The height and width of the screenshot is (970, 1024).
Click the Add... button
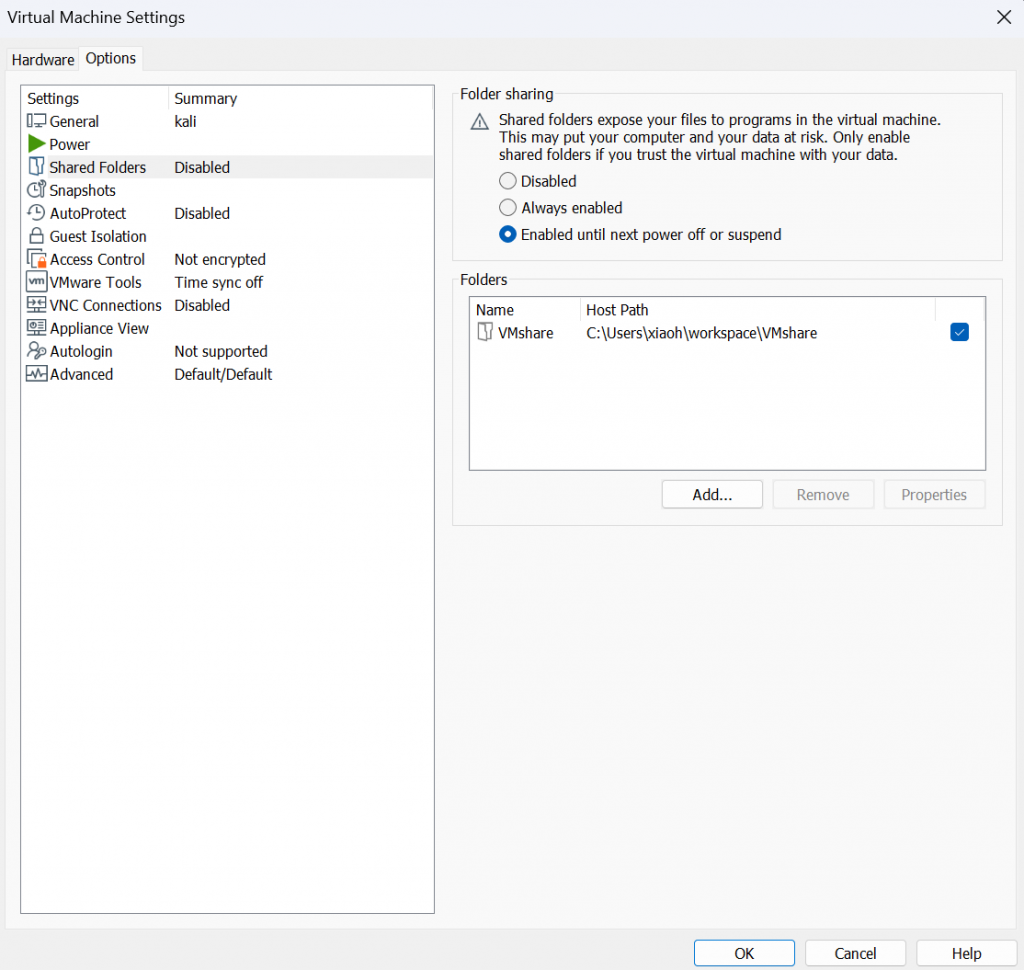(712, 494)
